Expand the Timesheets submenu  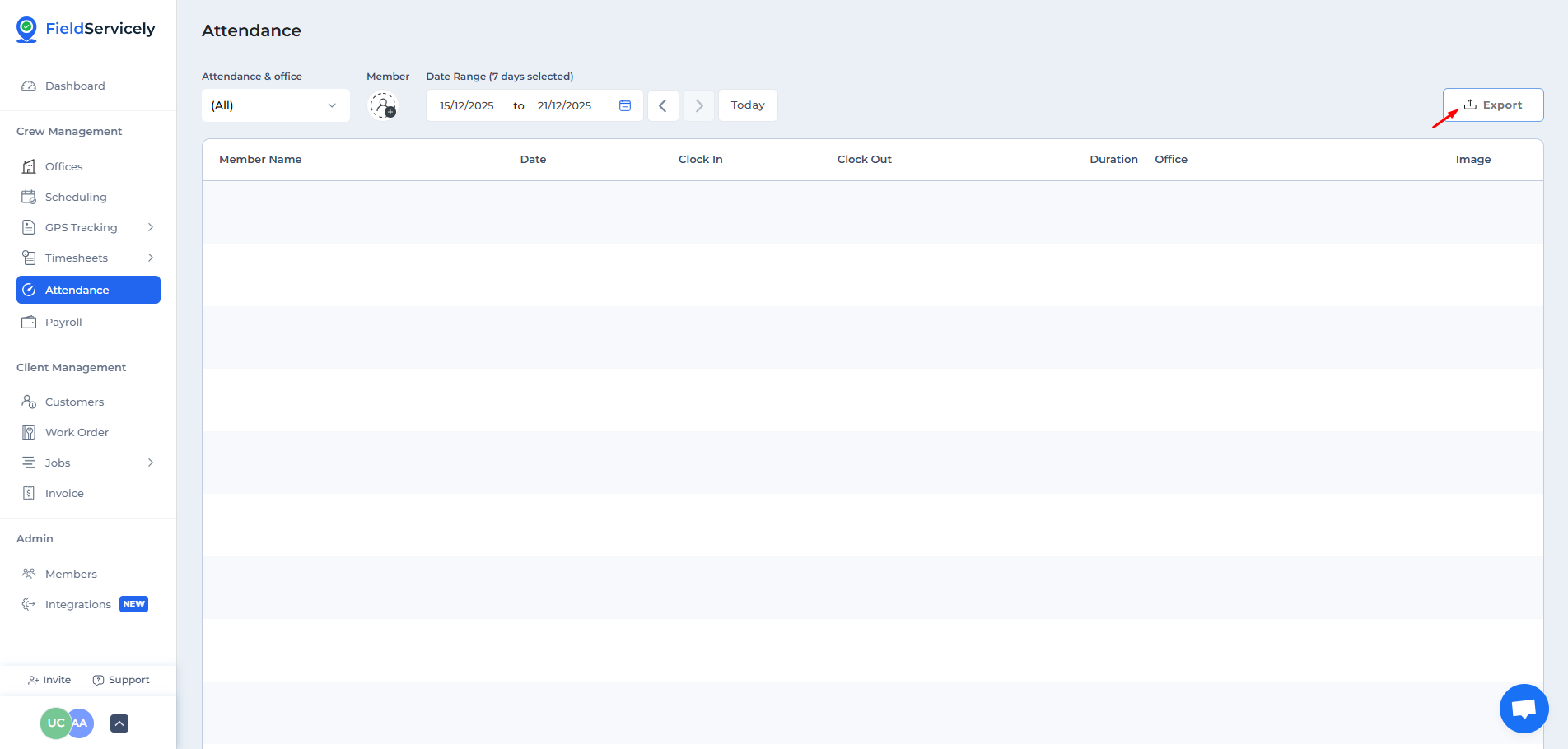coord(151,258)
